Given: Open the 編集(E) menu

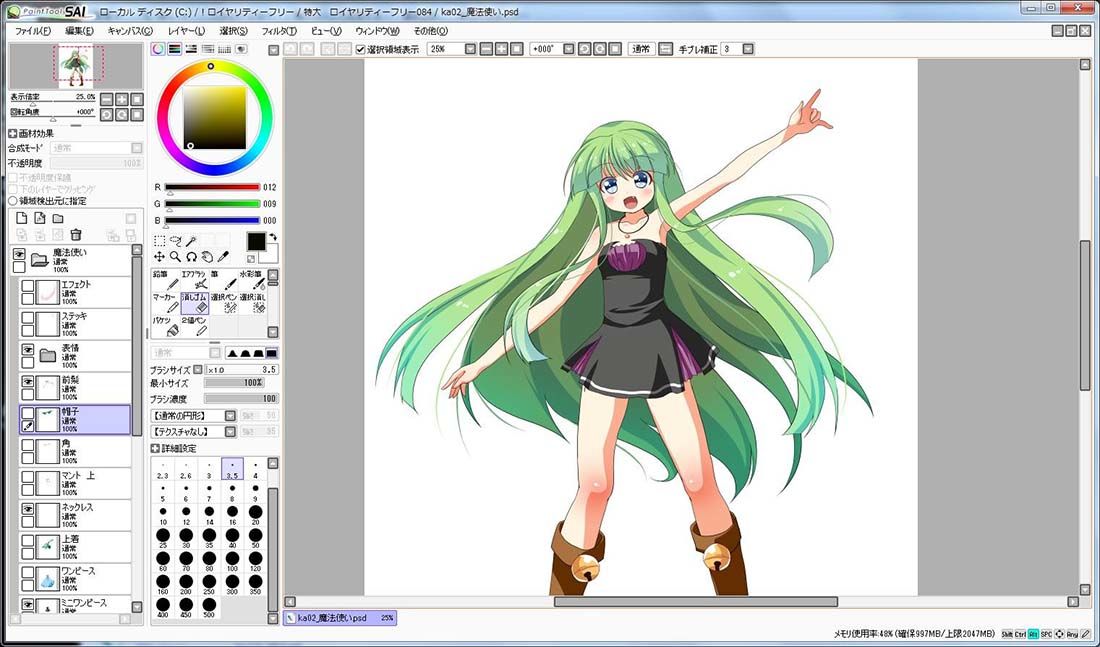Looking at the screenshot, I should pos(79,31).
